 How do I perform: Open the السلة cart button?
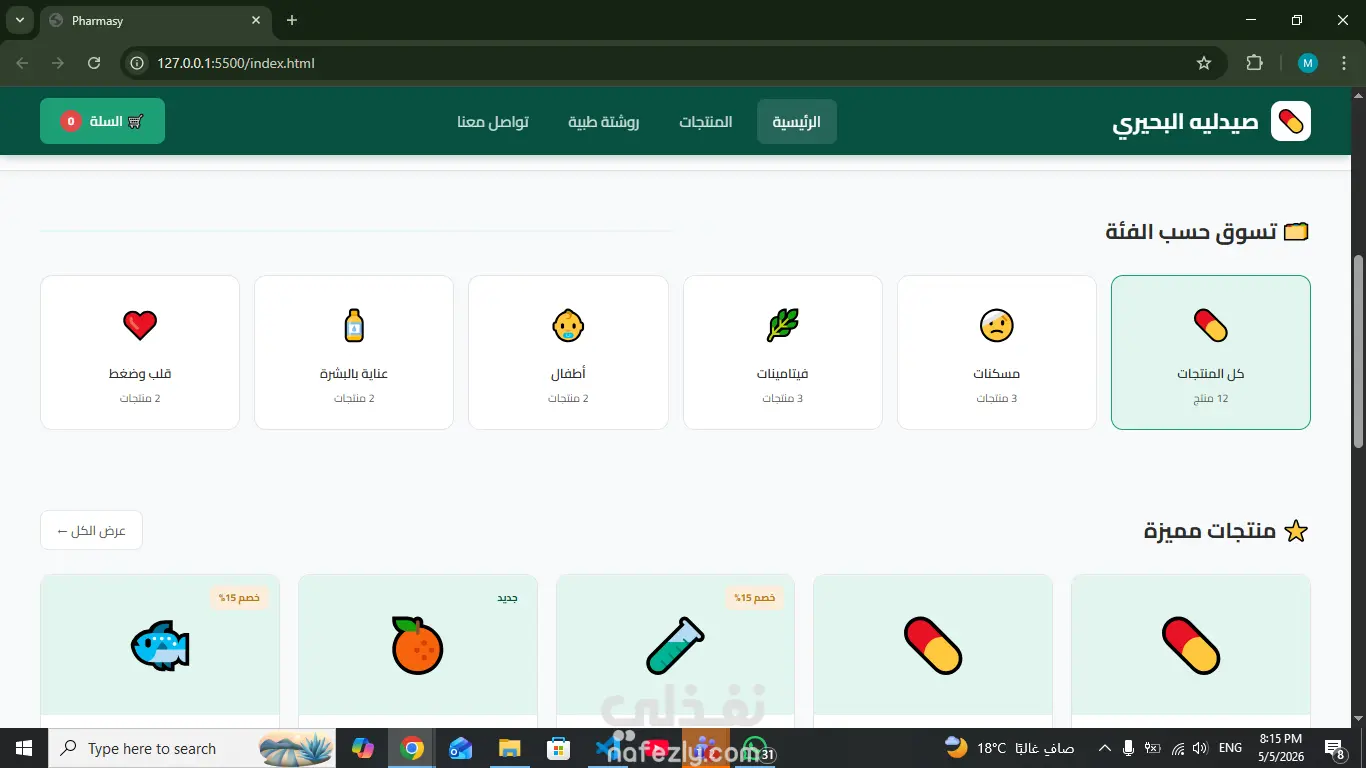(x=102, y=121)
